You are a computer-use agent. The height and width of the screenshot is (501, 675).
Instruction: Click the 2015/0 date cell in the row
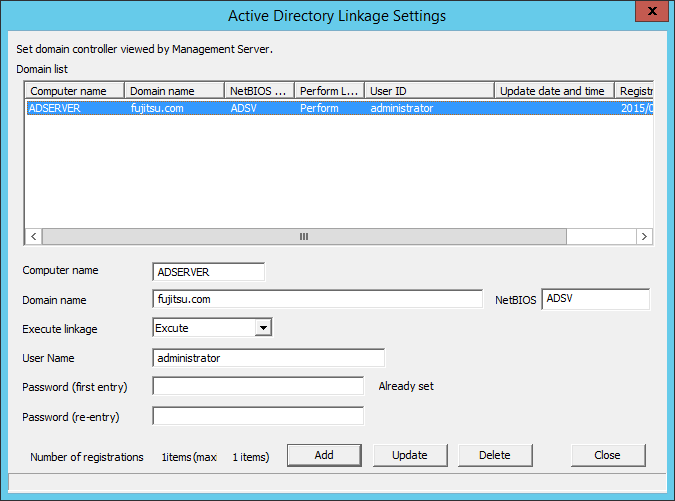[x=636, y=108]
